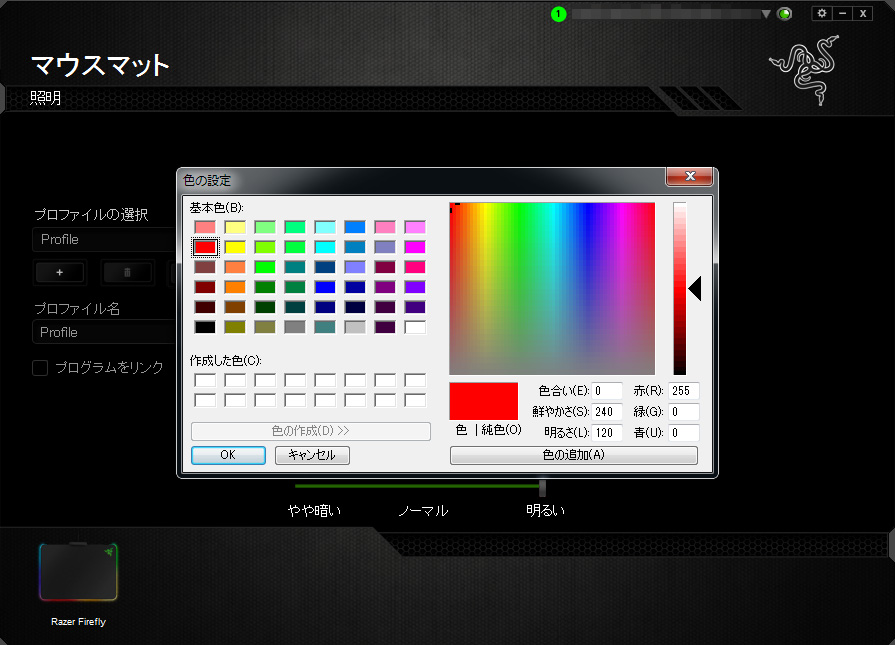The image size is (895, 645).
Task: Click the 明るさ(L) luminance input field
Action: pos(607,433)
